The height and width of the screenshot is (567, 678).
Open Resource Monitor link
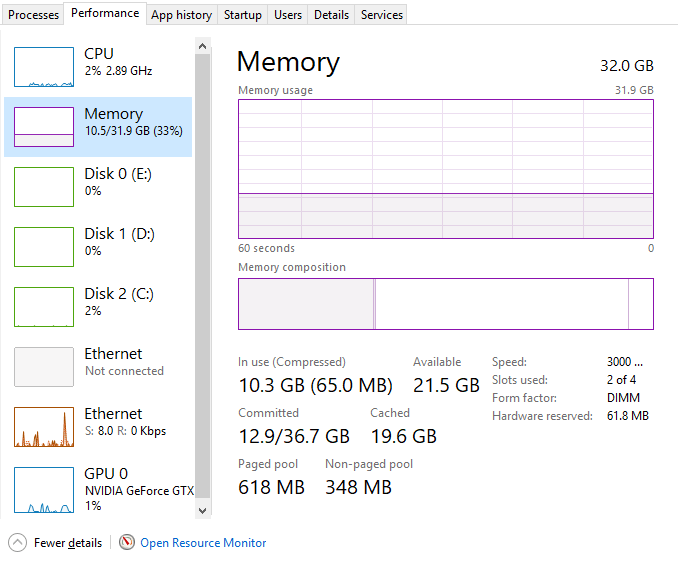203,543
